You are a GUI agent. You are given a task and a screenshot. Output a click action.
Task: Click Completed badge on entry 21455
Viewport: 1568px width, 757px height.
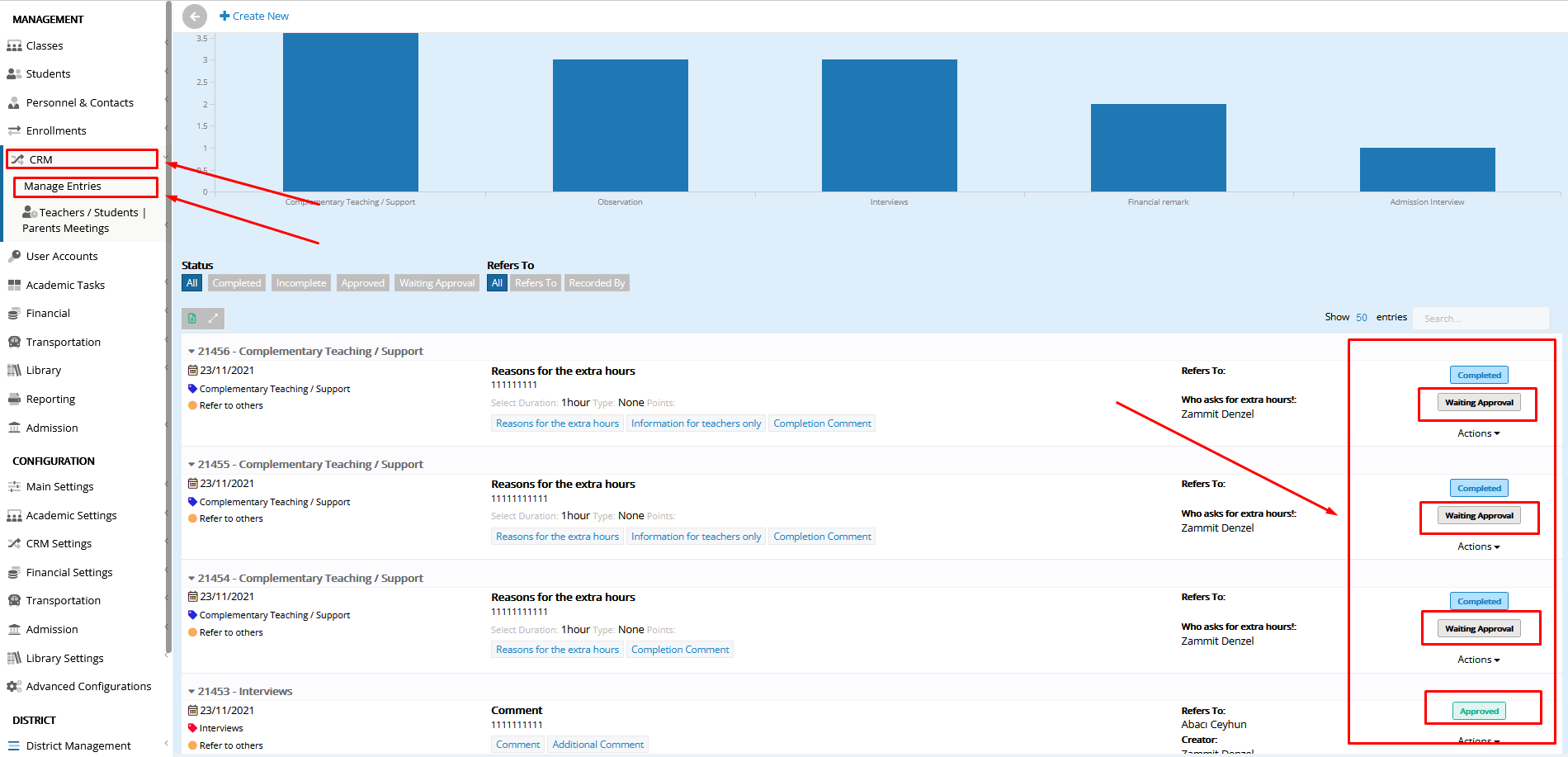click(x=1479, y=489)
